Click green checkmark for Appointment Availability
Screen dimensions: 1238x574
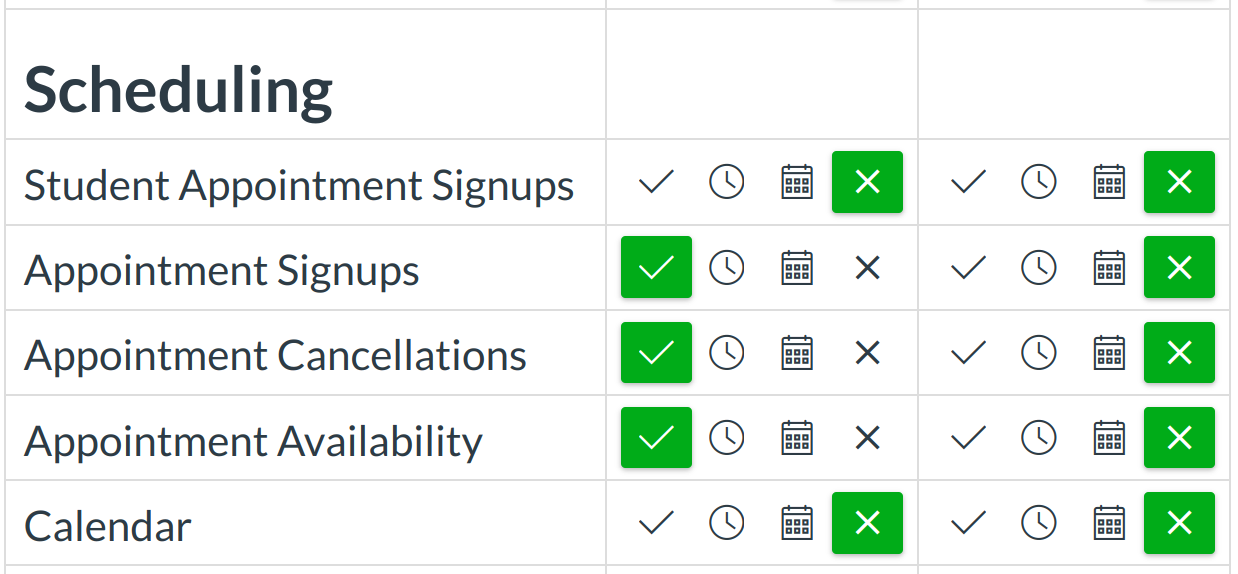(x=656, y=437)
